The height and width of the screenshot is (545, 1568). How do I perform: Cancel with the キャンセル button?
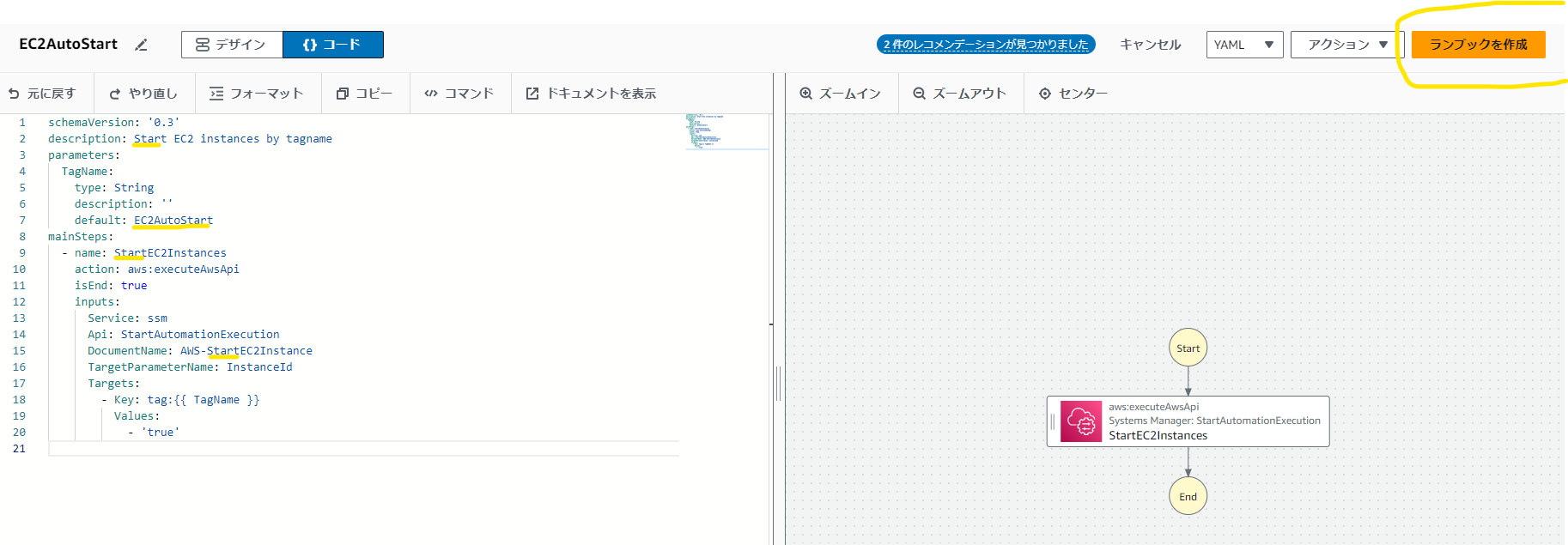coord(1151,45)
